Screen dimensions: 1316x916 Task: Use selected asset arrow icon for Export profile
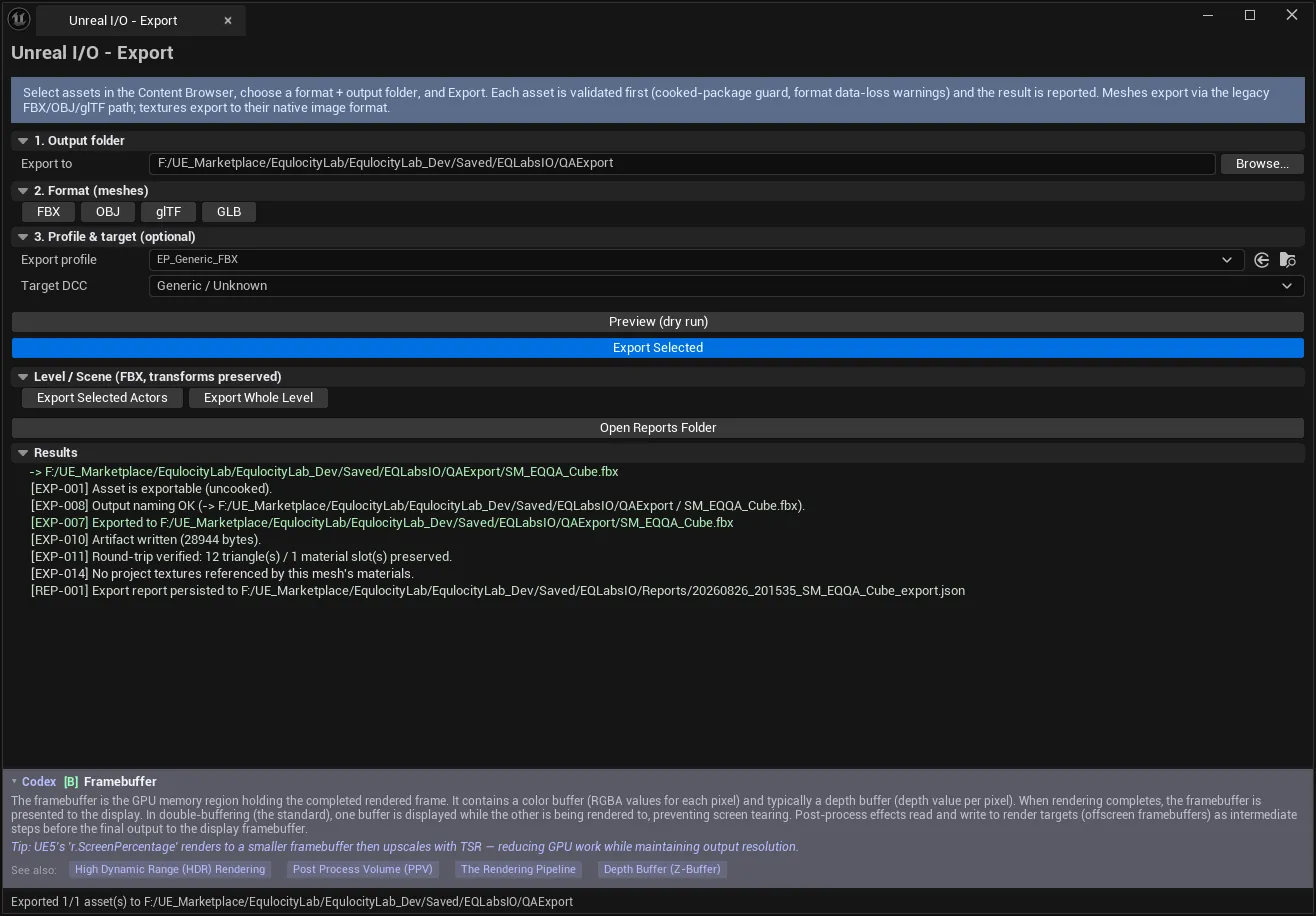coord(1262,260)
